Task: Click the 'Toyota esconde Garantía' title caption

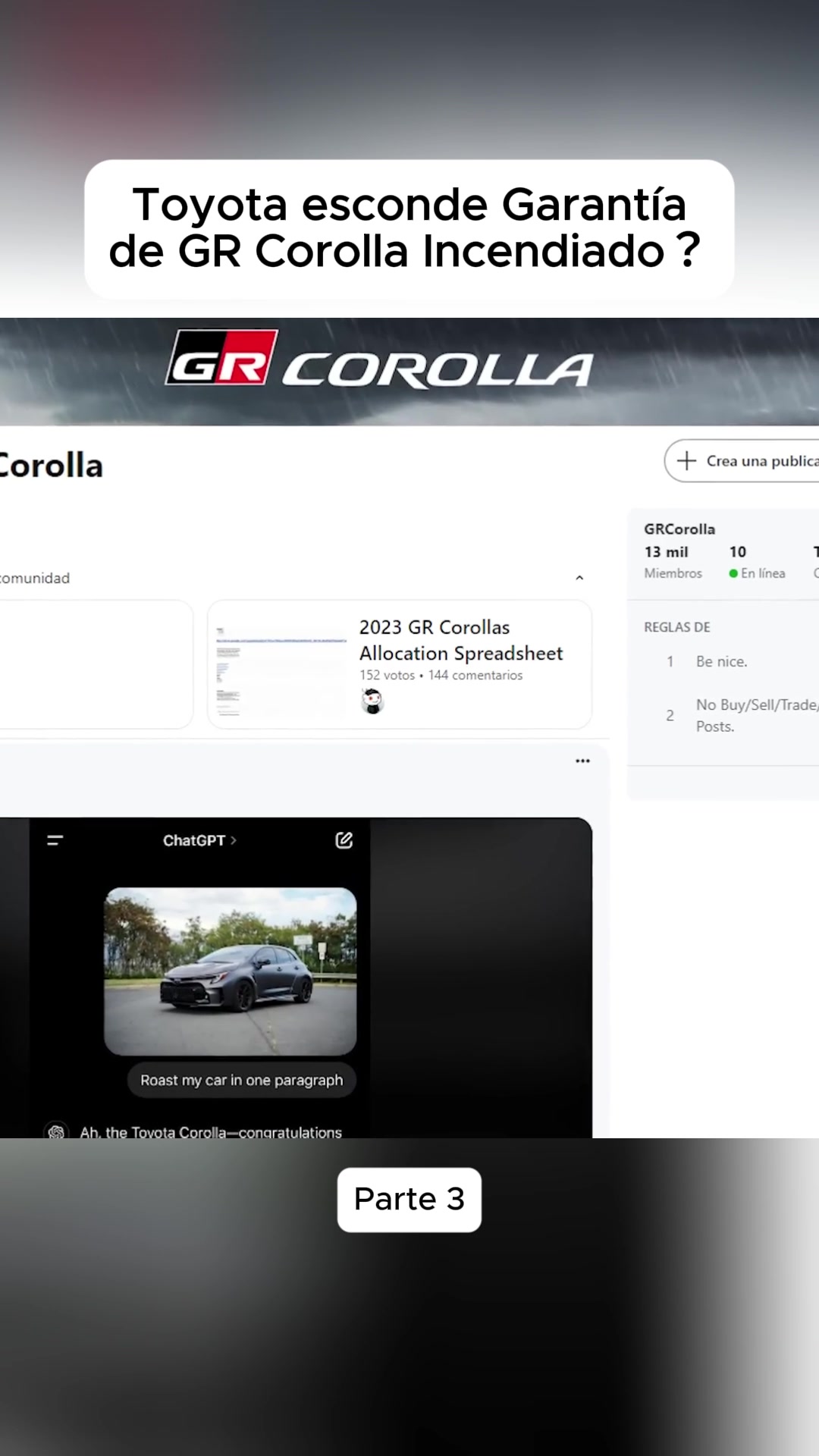Action: pyautogui.click(x=409, y=228)
